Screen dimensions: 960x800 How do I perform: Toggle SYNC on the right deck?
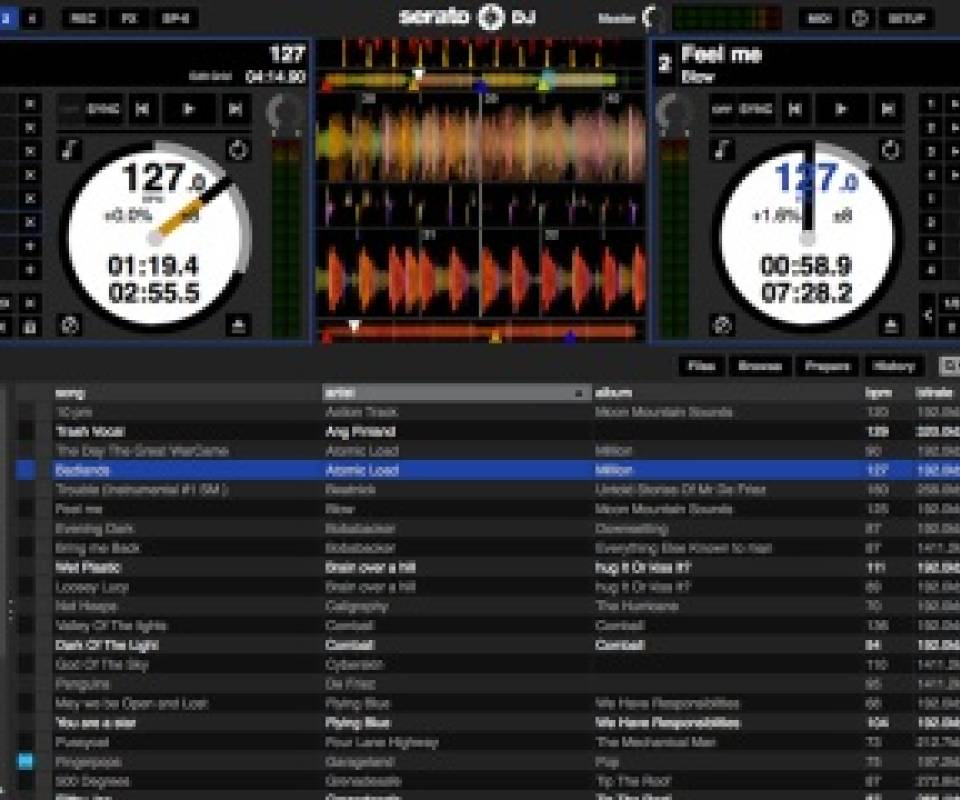pos(756,109)
